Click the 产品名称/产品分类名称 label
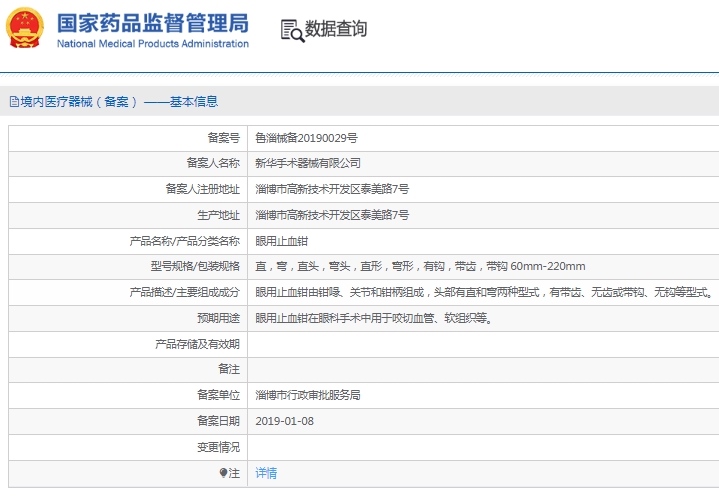Viewport: 719px width, 496px height. (184, 241)
